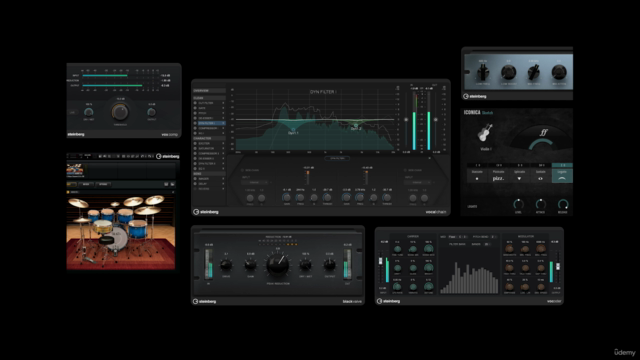Expand the EQ I row arrow
Viewport: 640px width, 360px height.
[x=223, y=133]
